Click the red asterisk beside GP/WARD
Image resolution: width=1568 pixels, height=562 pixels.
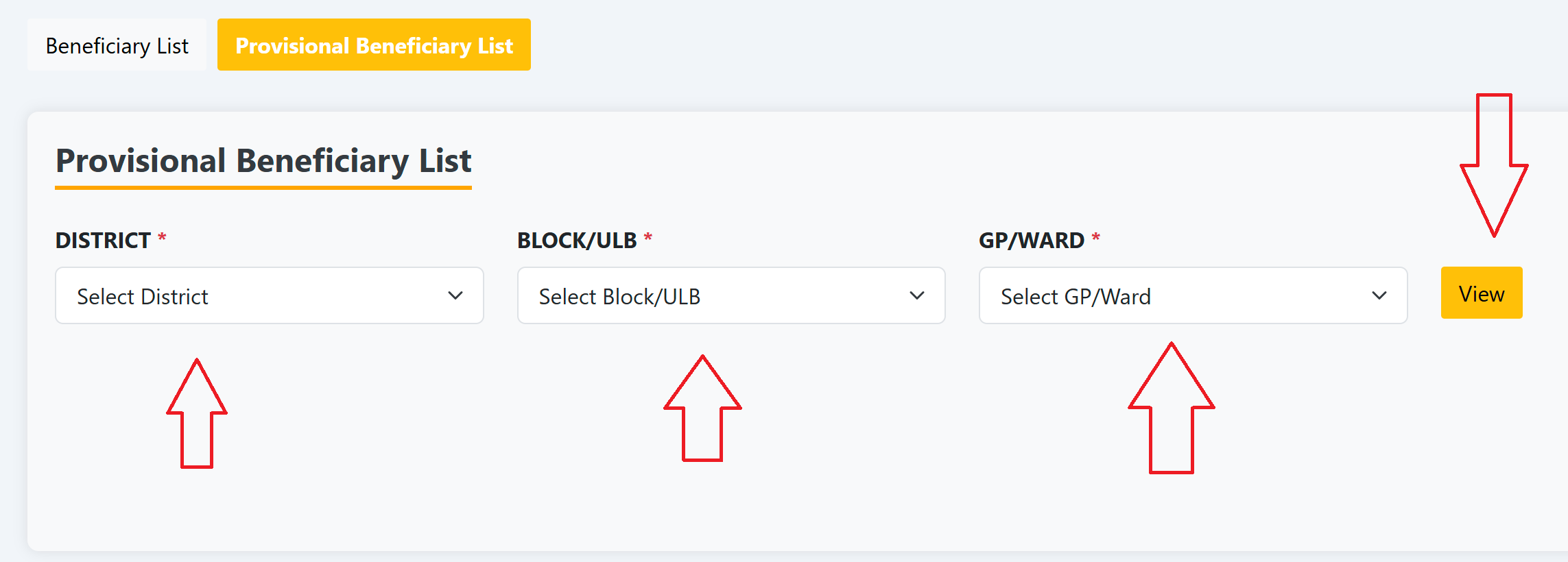(1095, 239)
